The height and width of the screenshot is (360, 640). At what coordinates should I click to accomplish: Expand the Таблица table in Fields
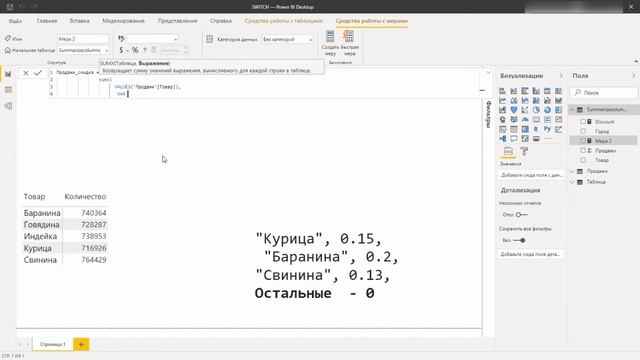tap(572, 182)
